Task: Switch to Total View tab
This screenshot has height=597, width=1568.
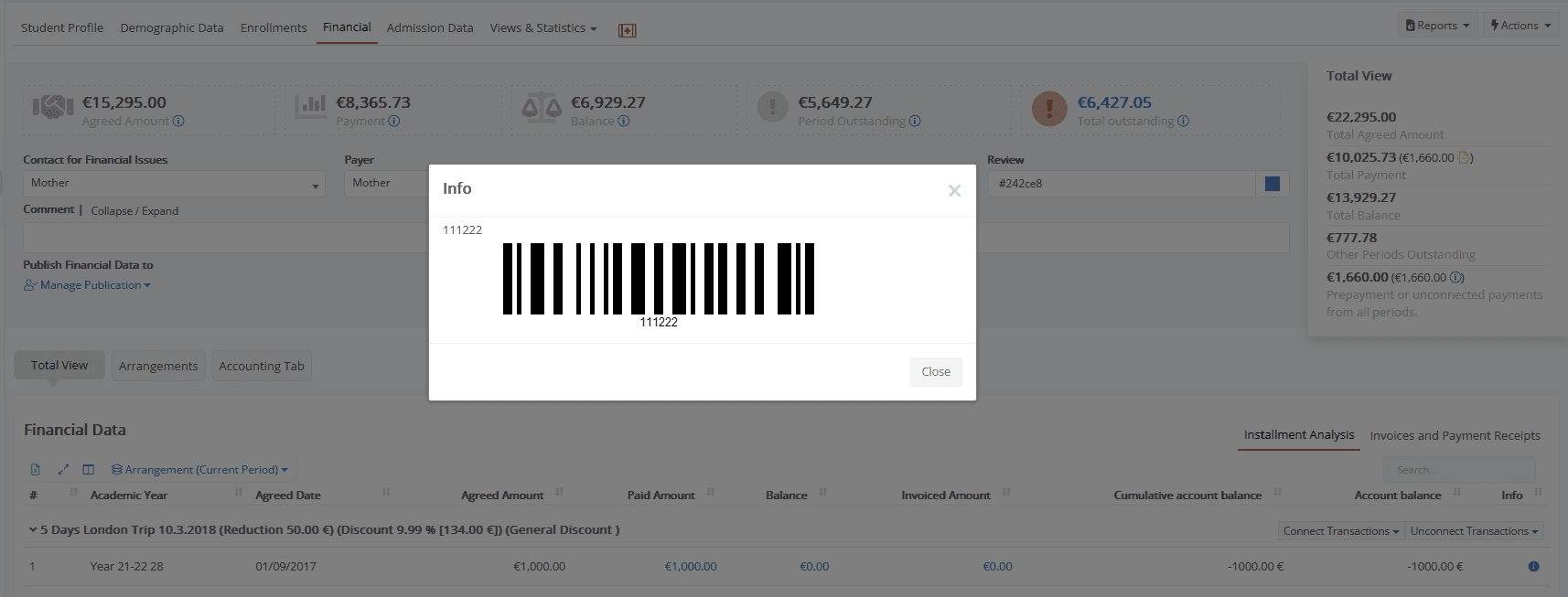Action: pos(59,365)
